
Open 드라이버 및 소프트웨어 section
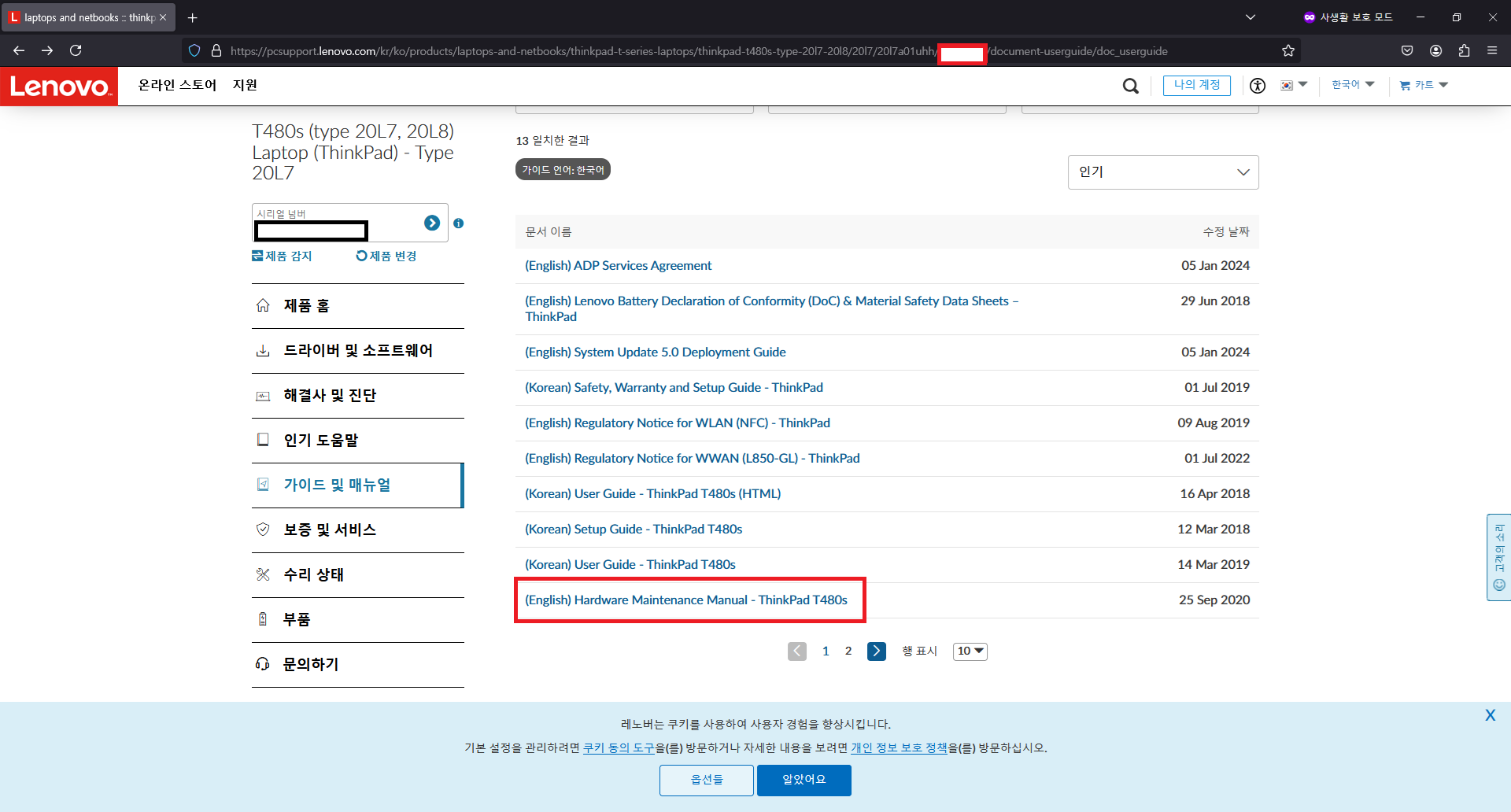pos(358,351)
